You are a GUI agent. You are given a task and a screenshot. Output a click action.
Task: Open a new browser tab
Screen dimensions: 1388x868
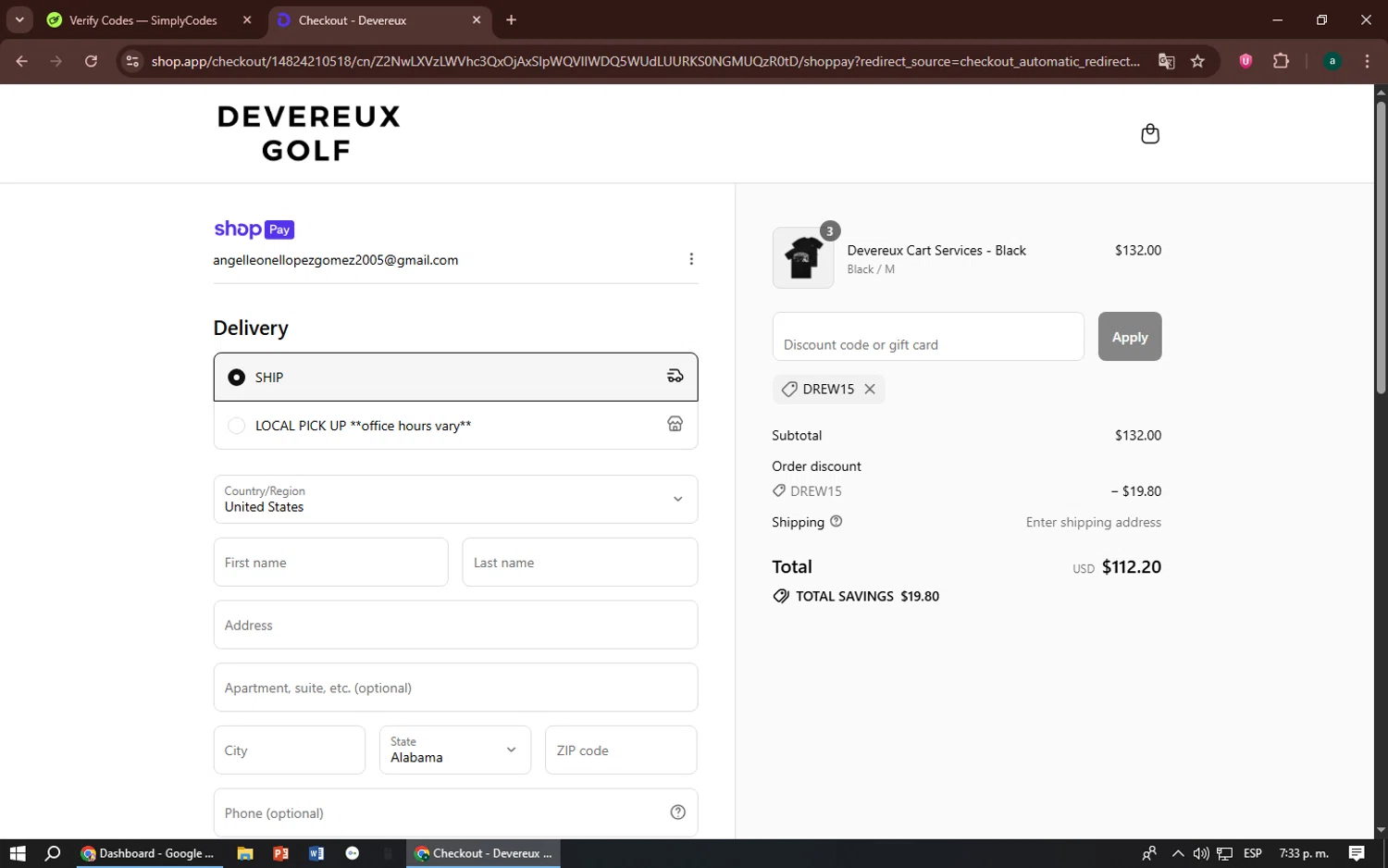click(x=512, y=19)
